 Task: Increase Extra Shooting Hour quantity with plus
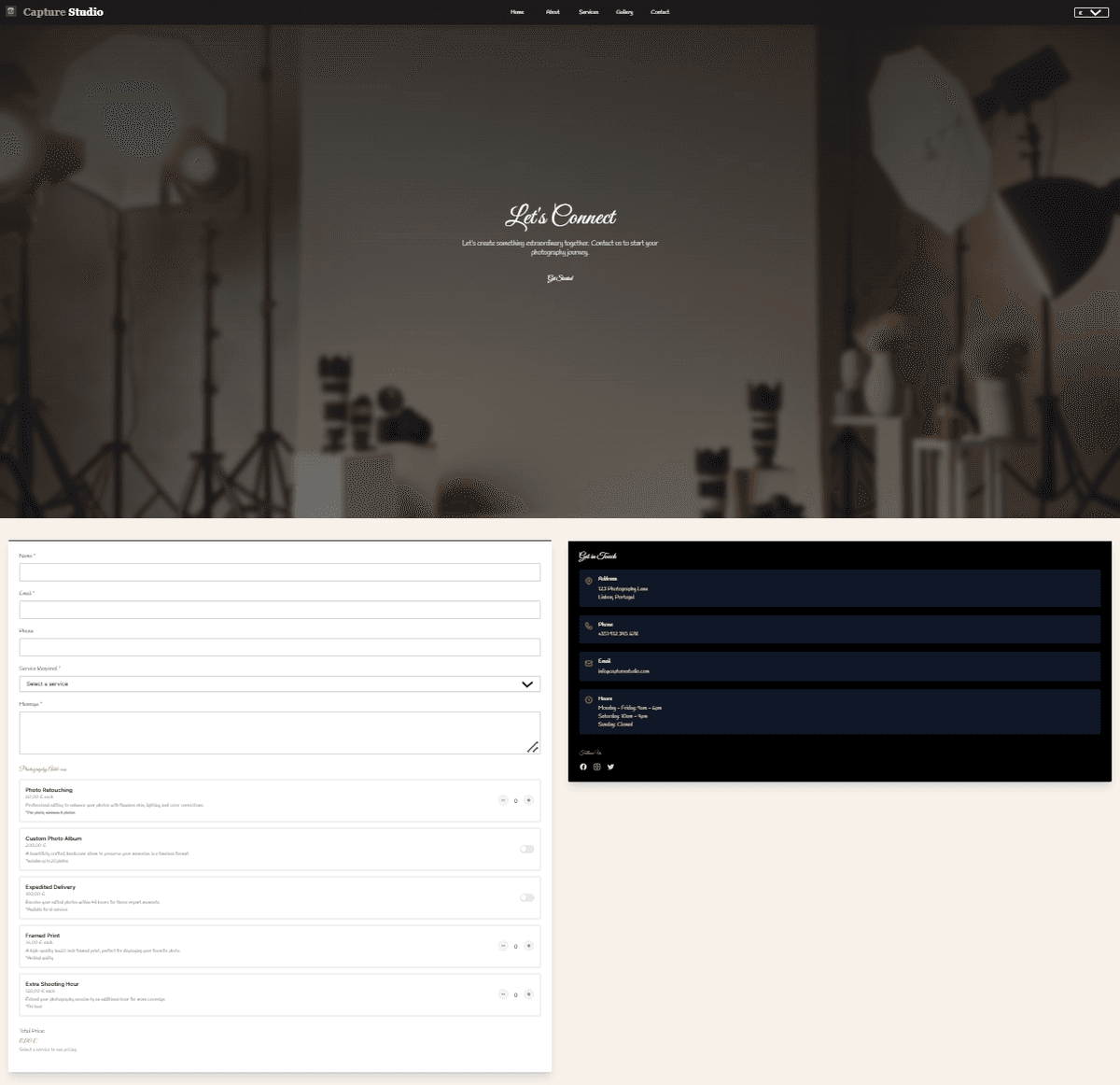point(528,994)
